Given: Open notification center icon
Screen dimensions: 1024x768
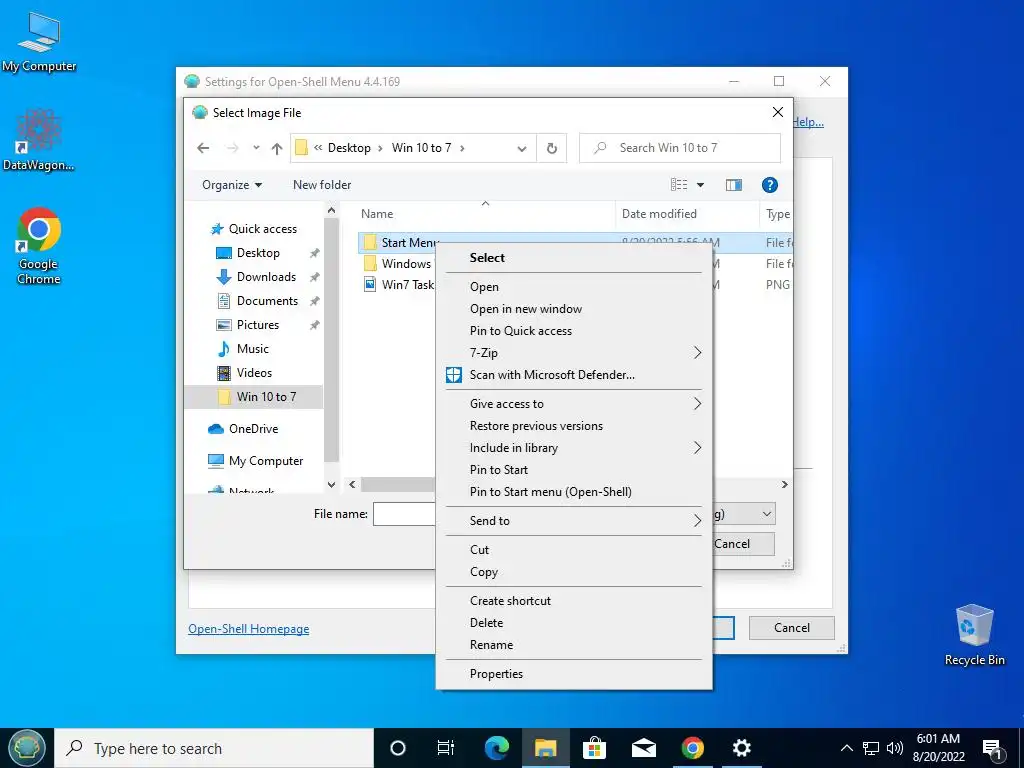Looking at the screenshot, I should click(993, 749).
